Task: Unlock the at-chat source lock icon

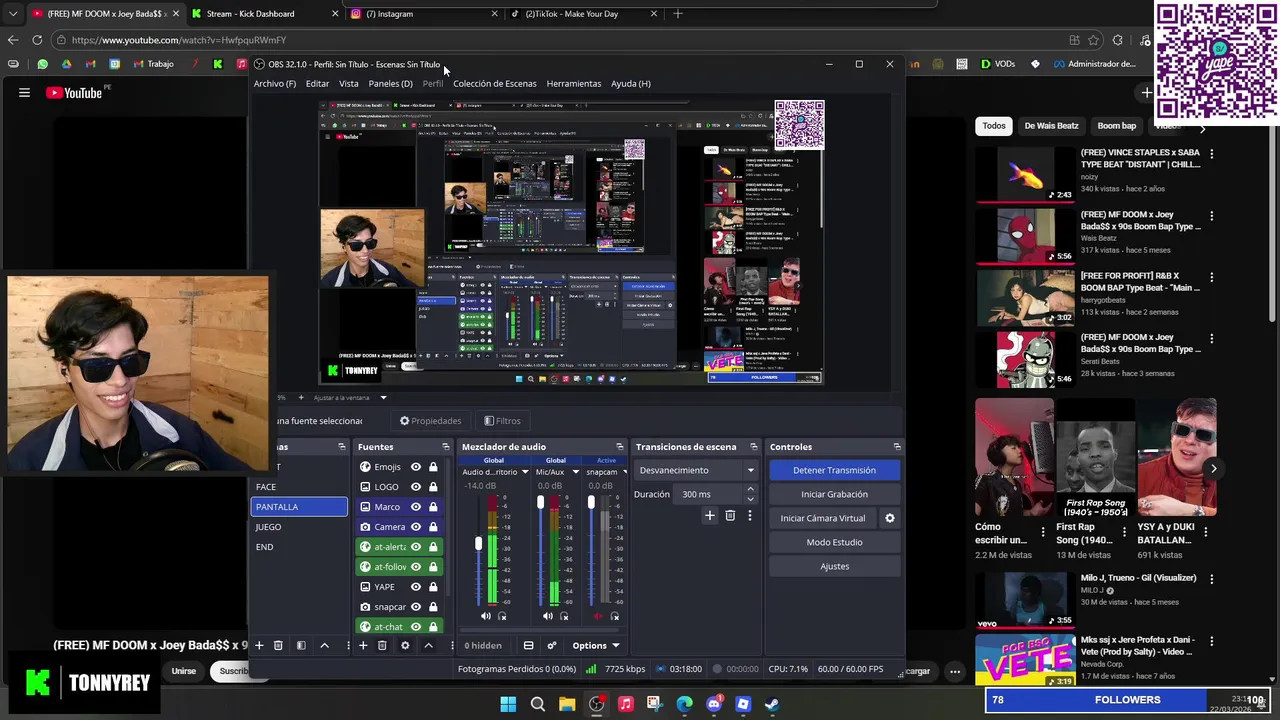Action: 433,627
